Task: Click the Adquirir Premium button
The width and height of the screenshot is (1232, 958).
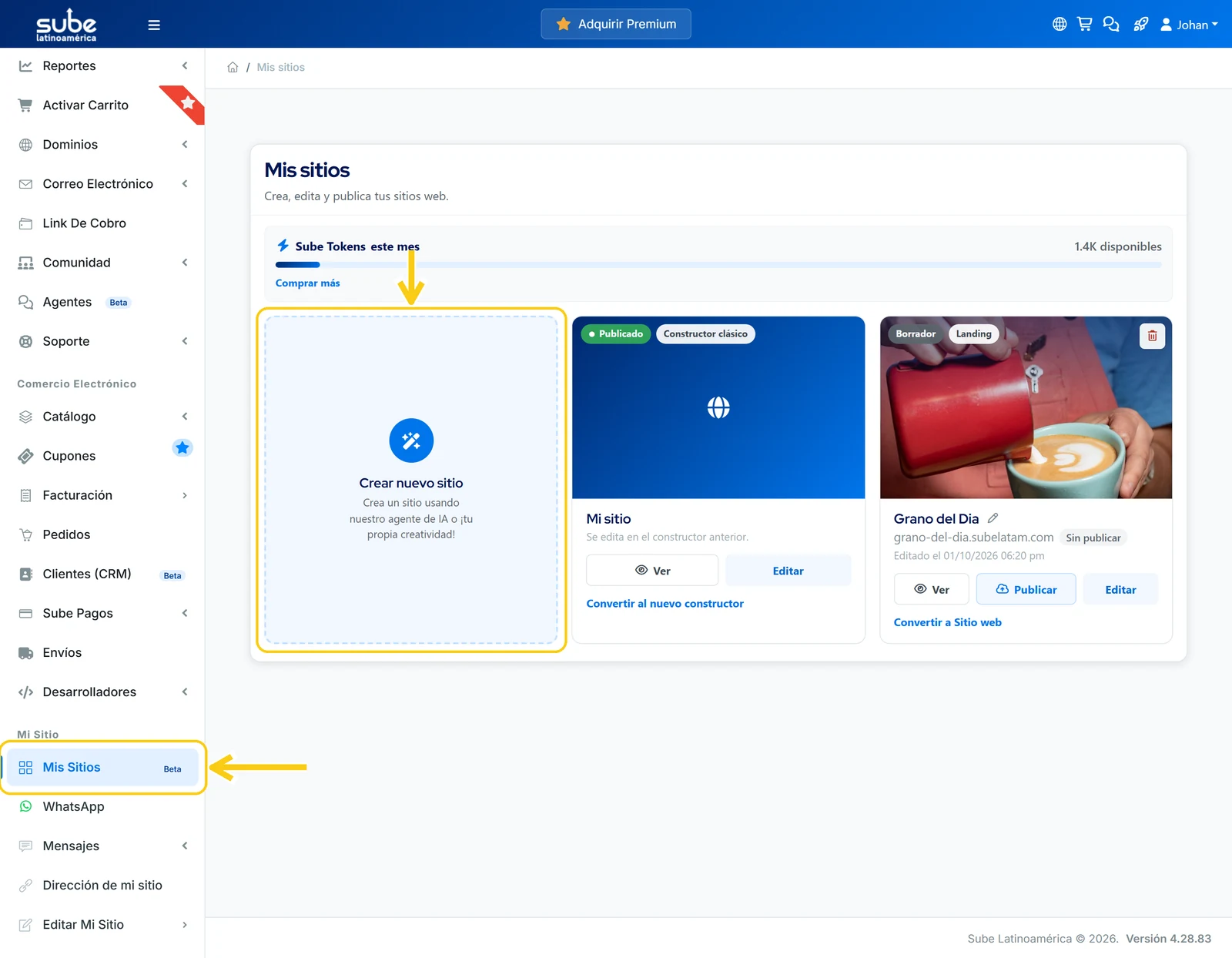Action: tap(616, 24)
